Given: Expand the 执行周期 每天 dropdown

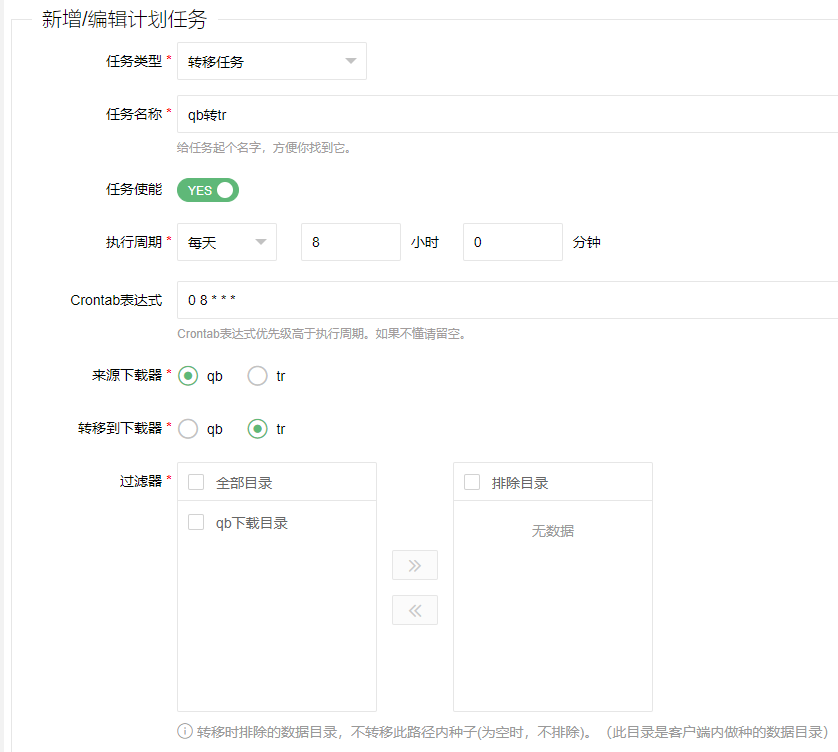Looking at the screenshot, I should pyautogui.click(x=226, y=242).
